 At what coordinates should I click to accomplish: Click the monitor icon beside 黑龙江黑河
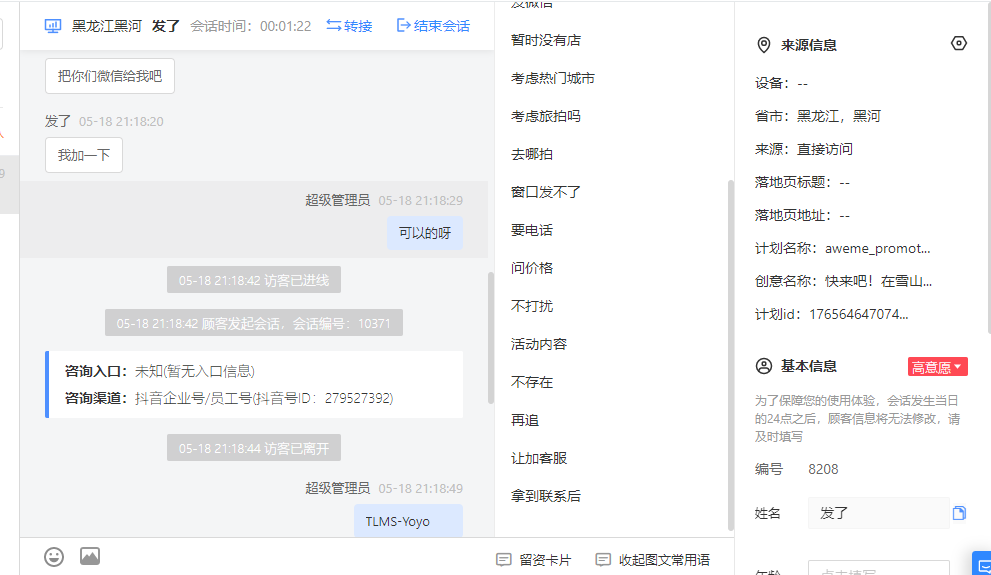pos(53,26)
